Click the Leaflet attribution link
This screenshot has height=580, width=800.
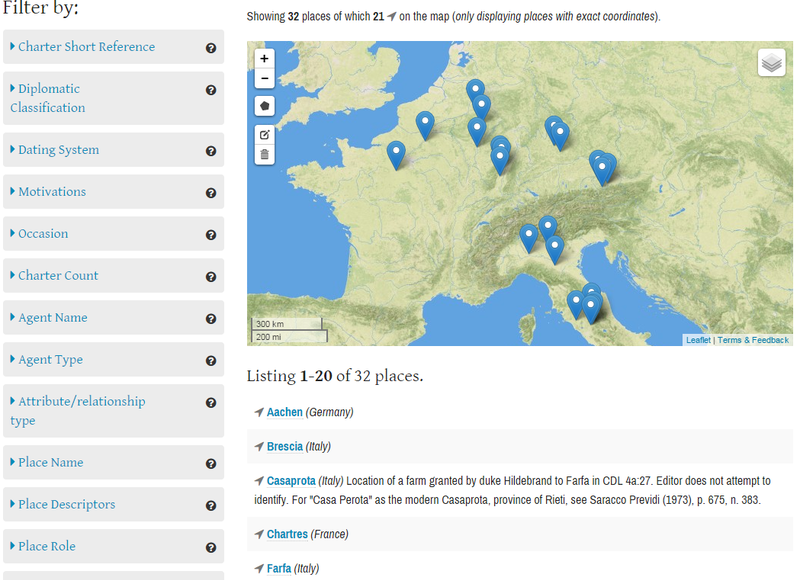pyautogui.click(x=698, y=340)
